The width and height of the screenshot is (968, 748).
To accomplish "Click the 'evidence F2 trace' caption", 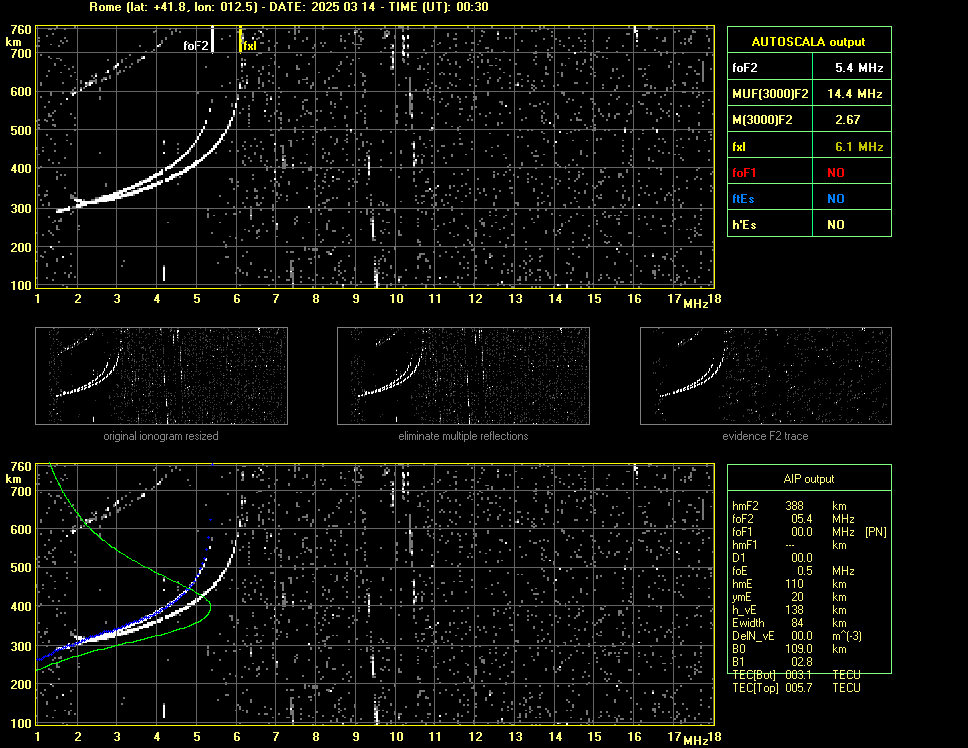I will click(766, 436).
